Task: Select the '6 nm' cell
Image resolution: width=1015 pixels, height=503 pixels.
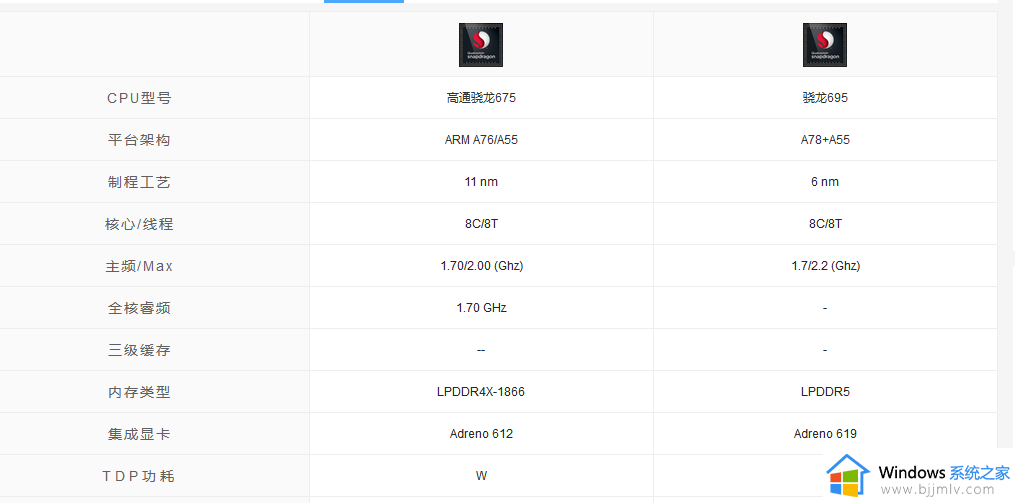Action: 825,182
